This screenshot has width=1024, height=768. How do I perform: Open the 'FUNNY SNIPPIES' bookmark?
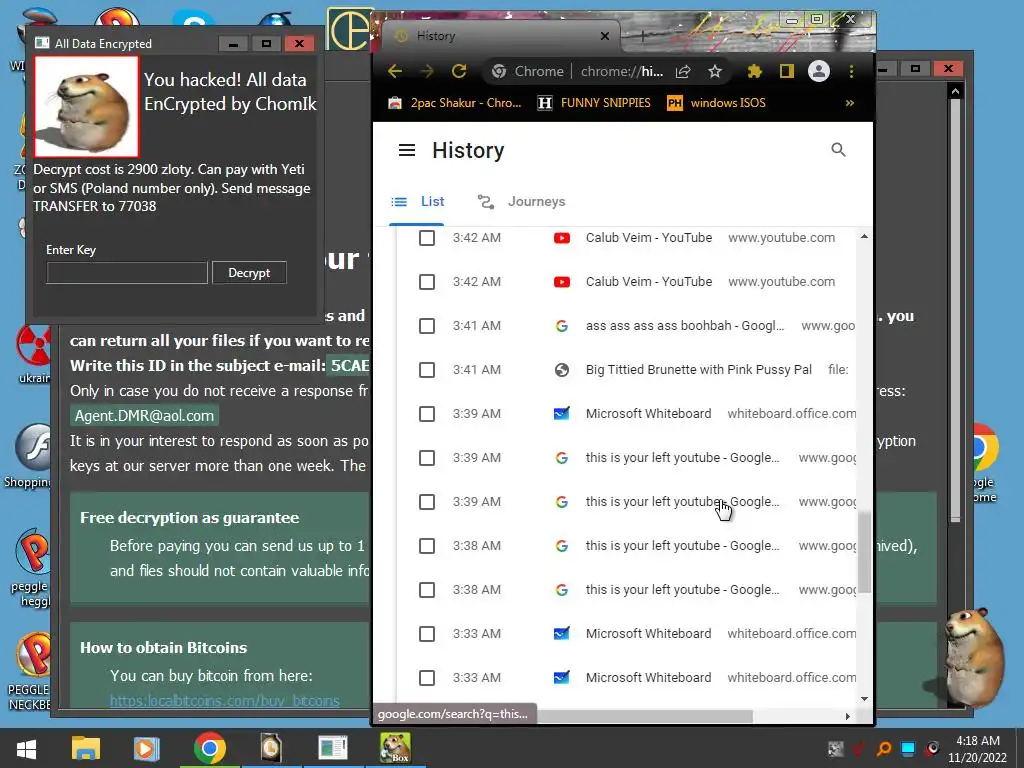[594, 103]
